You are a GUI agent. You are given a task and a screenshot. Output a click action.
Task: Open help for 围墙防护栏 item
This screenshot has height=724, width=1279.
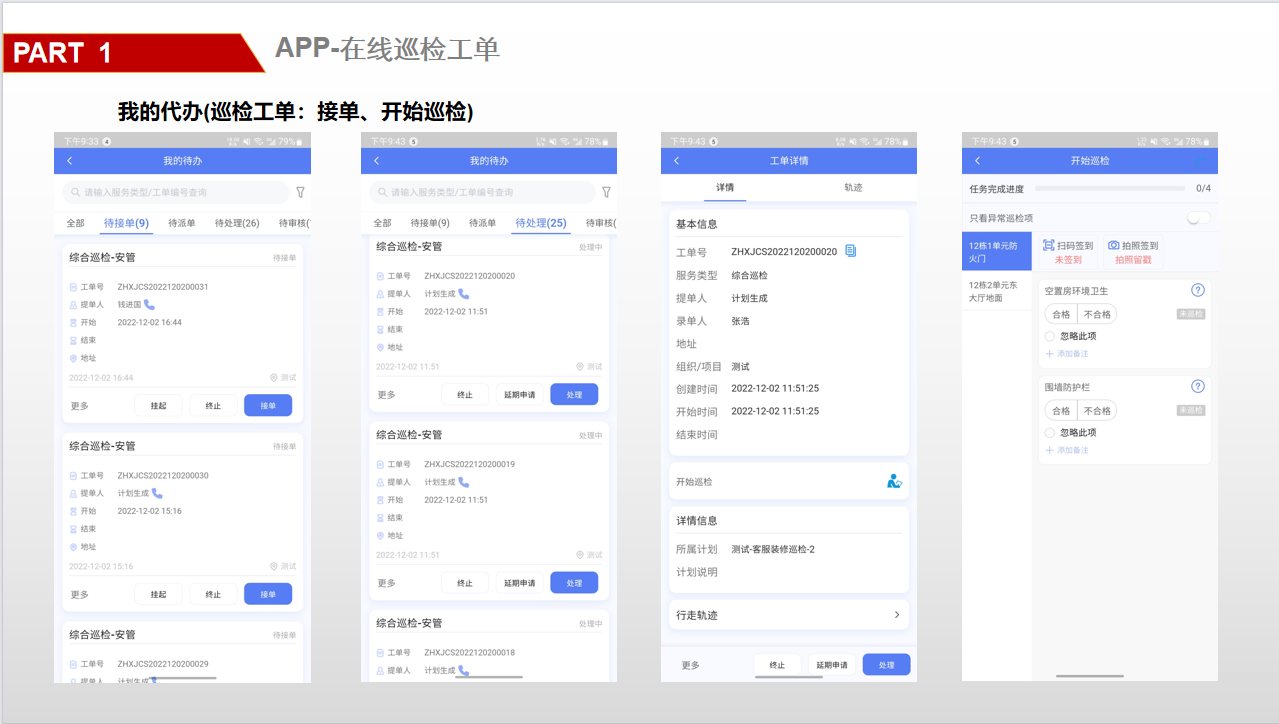pos(1198,386)
